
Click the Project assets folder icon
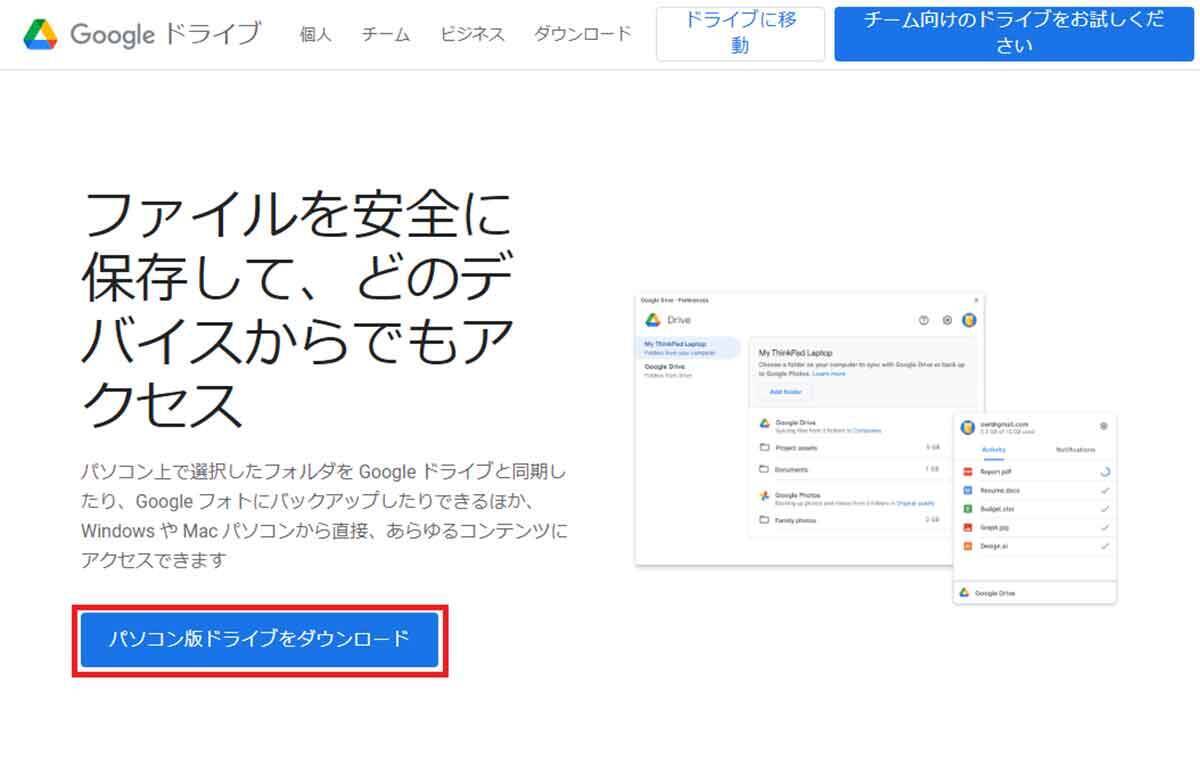[764, 447]
